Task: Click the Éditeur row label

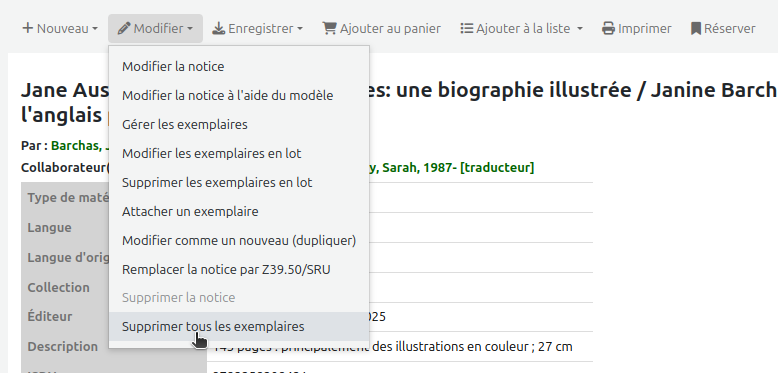Action: (50, 316)
